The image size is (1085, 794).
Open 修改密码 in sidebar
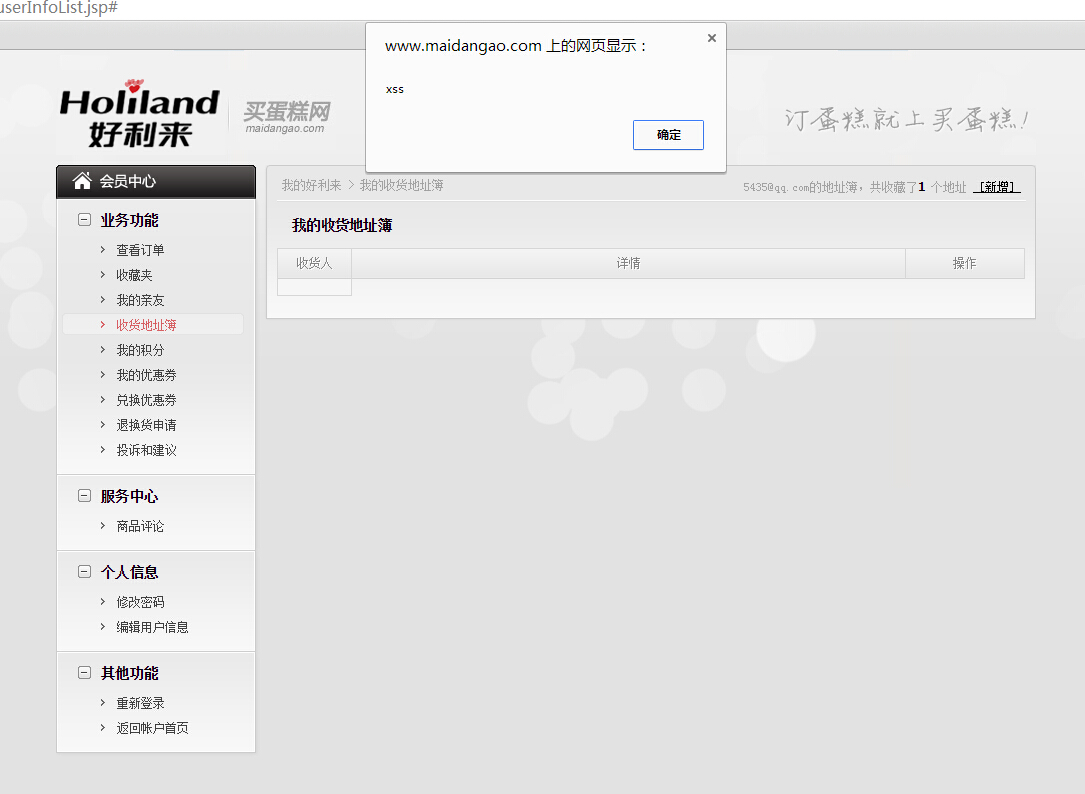pos(140,602)
